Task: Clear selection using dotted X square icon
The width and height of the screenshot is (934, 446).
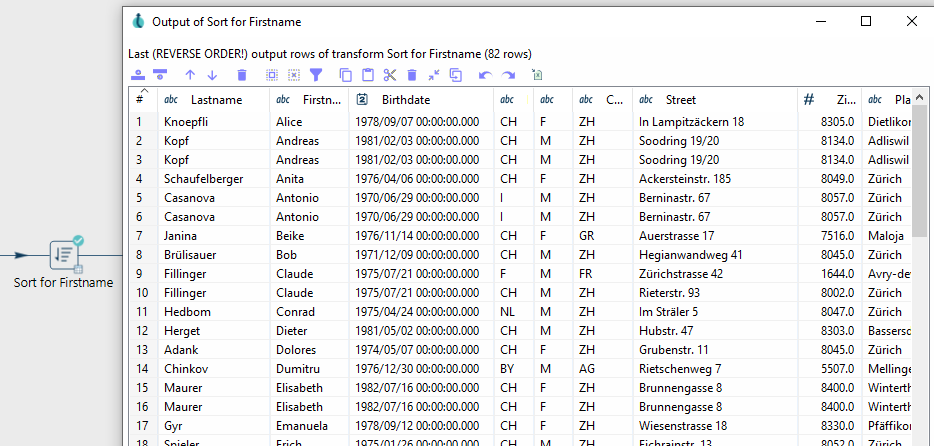Action: 294,75
